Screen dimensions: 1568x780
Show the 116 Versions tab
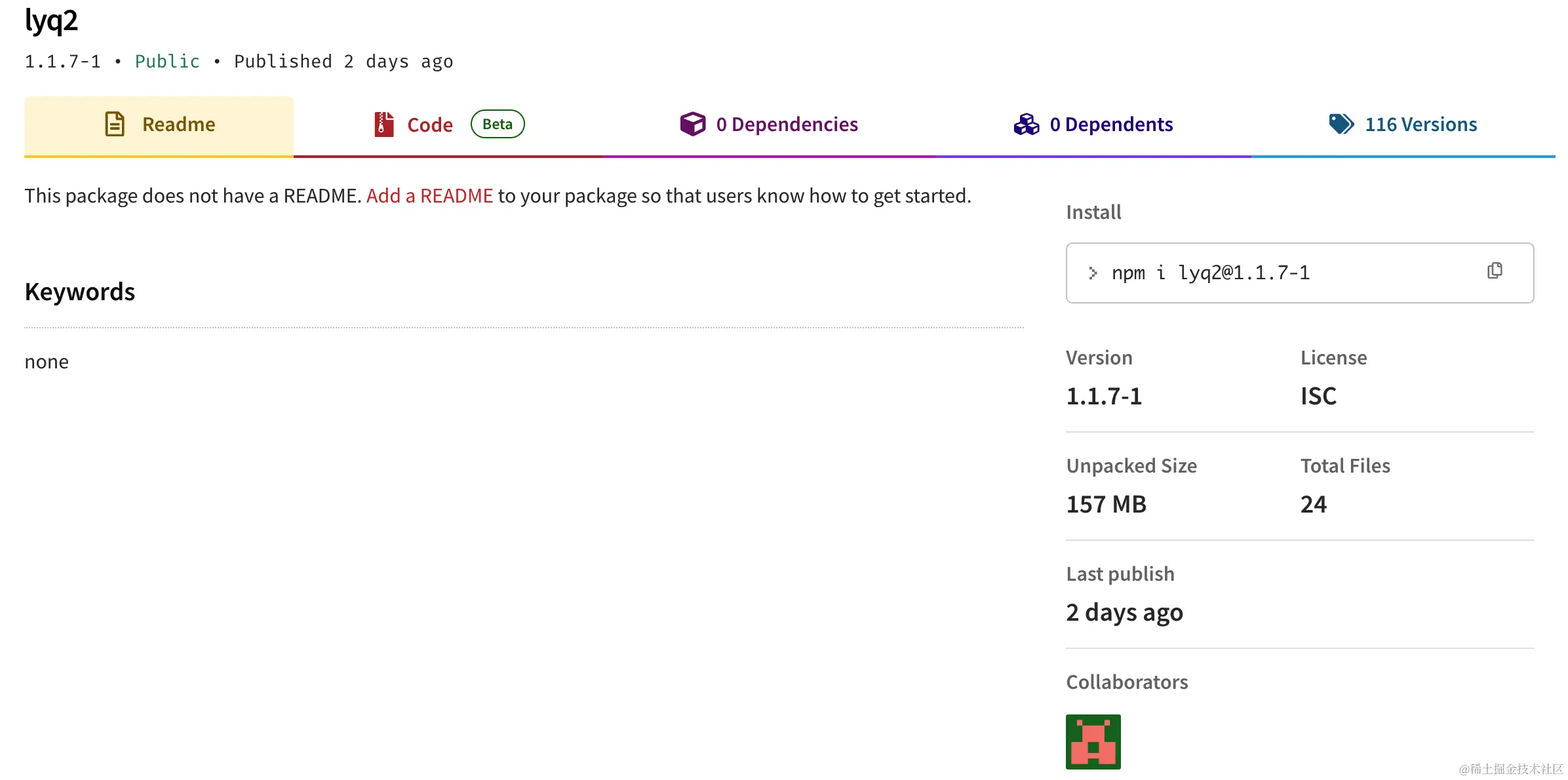coord(1421,125)
